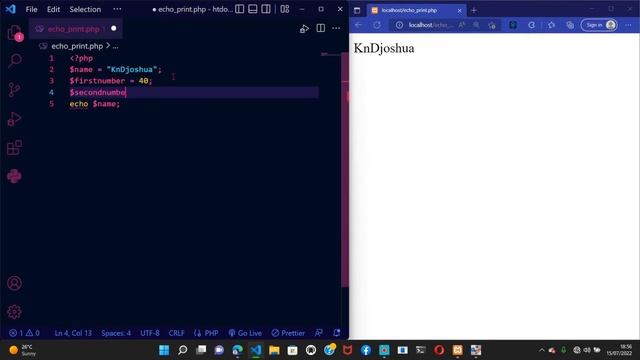The width and height of the screenshot is (640, 360).
Task: Click the Prettier status bar item
Action: (x=288, y=333)
